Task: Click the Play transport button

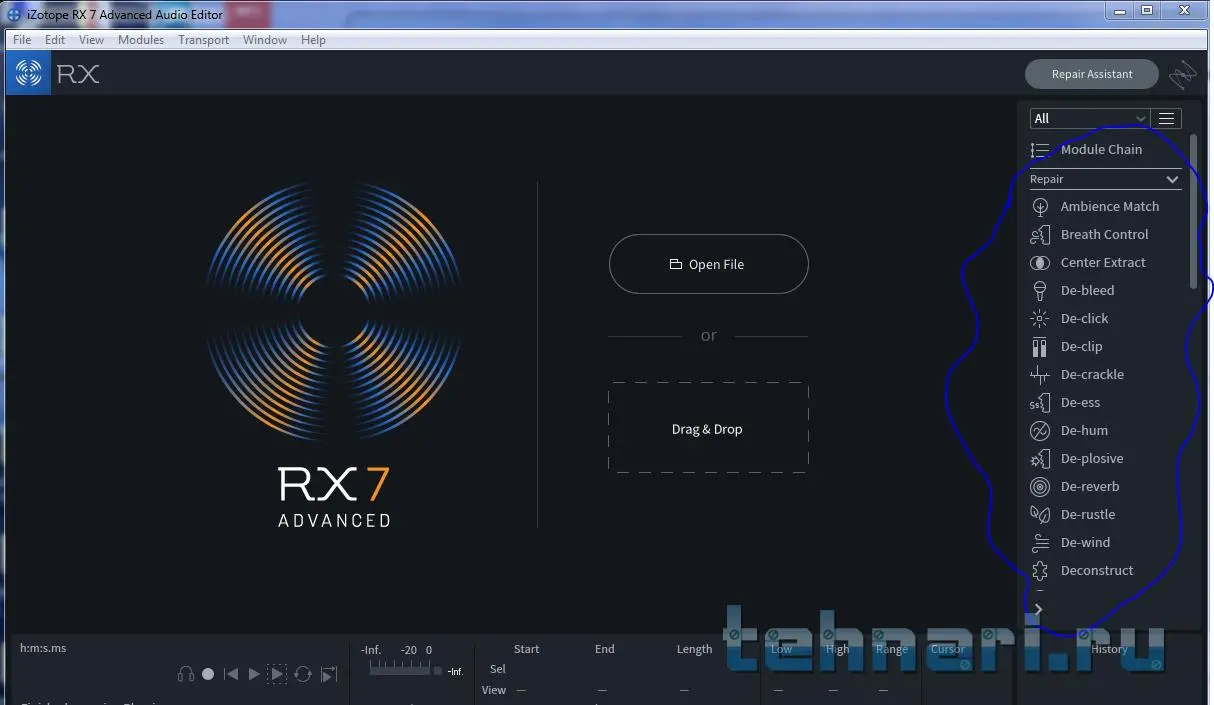Action: click(254, 674)
